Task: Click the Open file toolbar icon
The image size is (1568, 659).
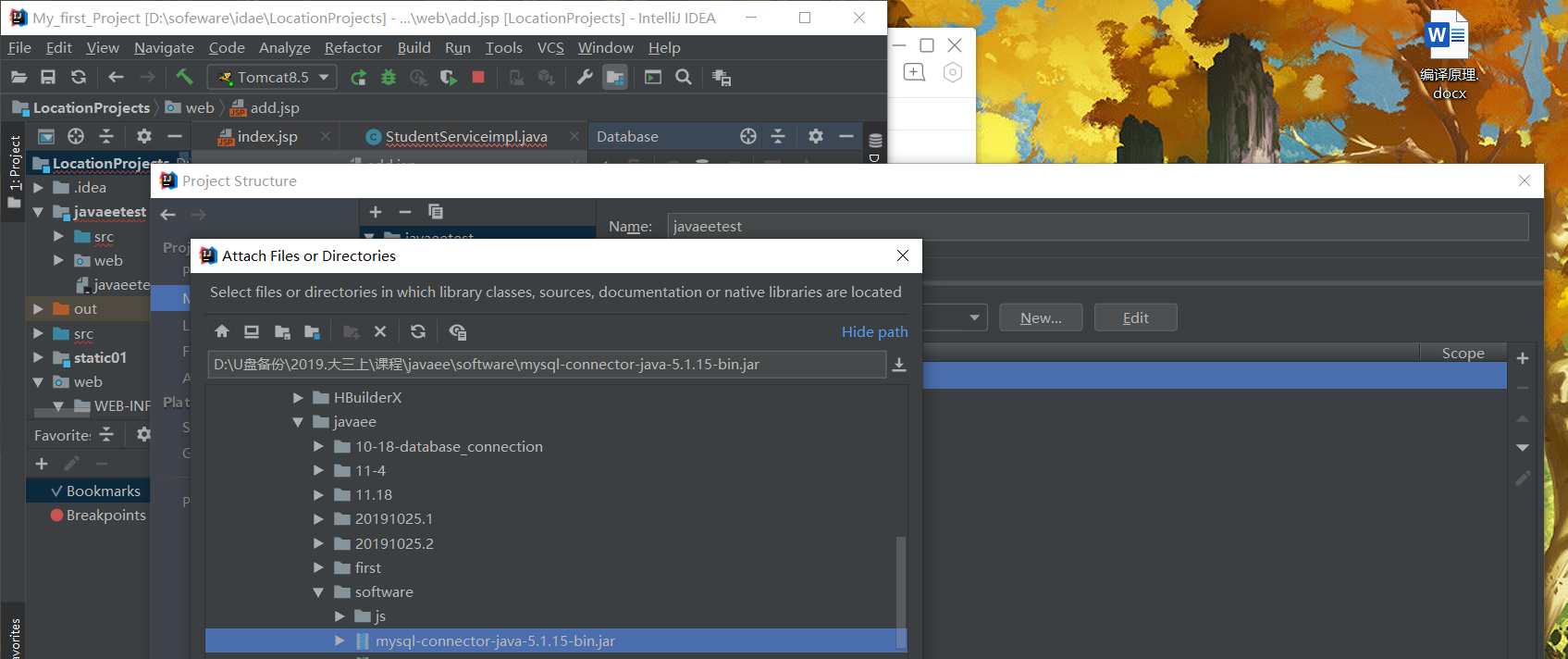Action: tap(19, 78)
